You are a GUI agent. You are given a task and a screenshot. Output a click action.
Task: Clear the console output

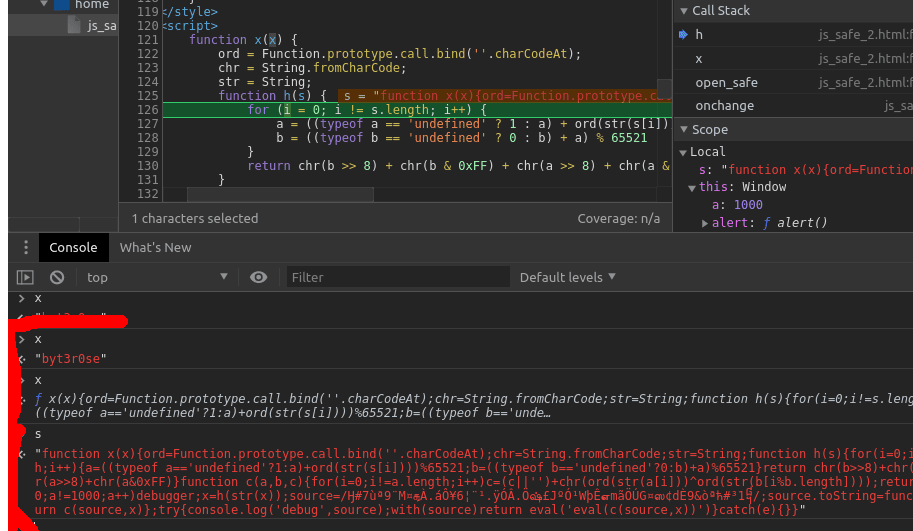pyautogui.click(x=57, y=277)
